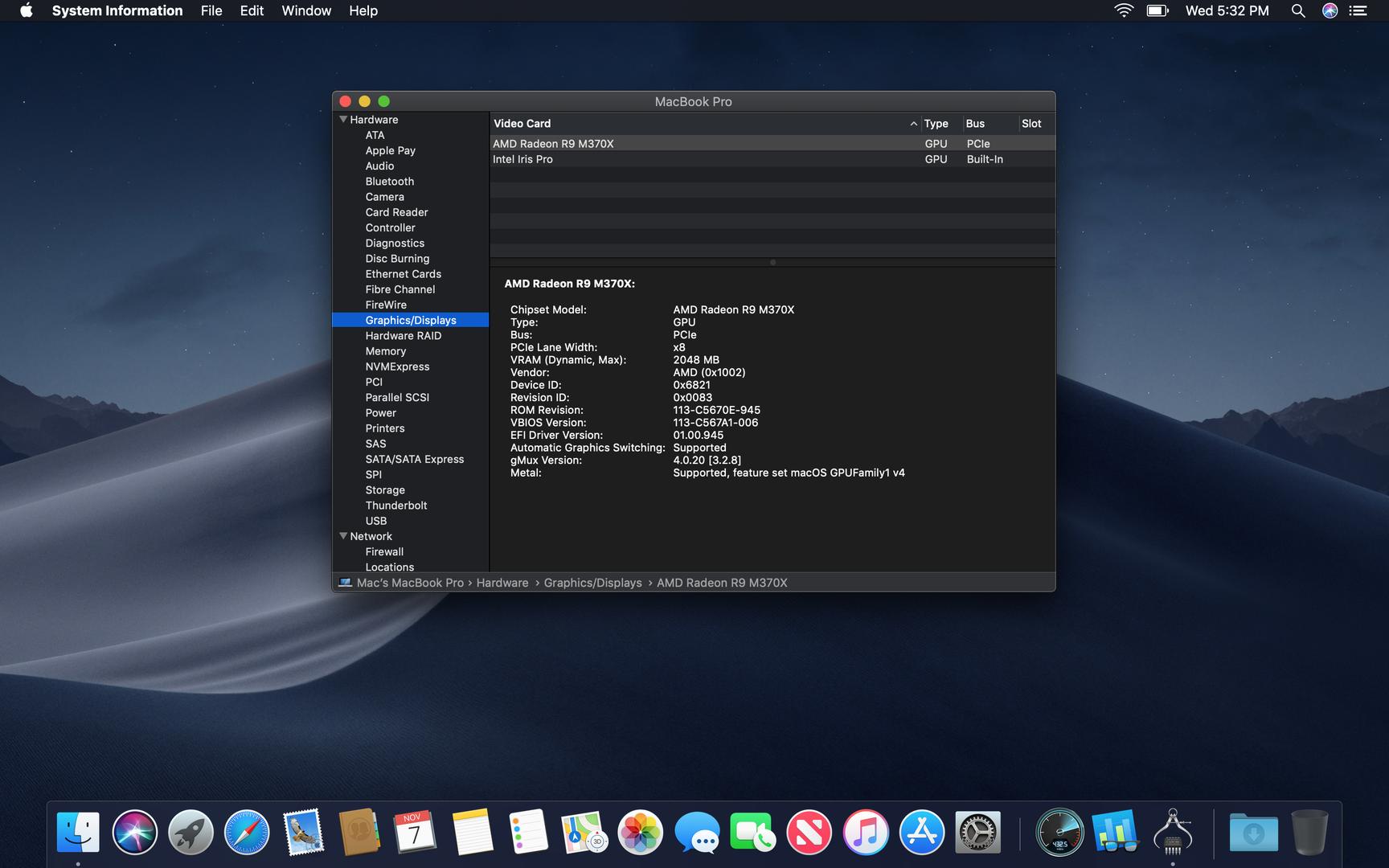This screenshot has height=868, width=1389.
Task: Select Intel Iris Pro row
Action: (x=772, y=159)
